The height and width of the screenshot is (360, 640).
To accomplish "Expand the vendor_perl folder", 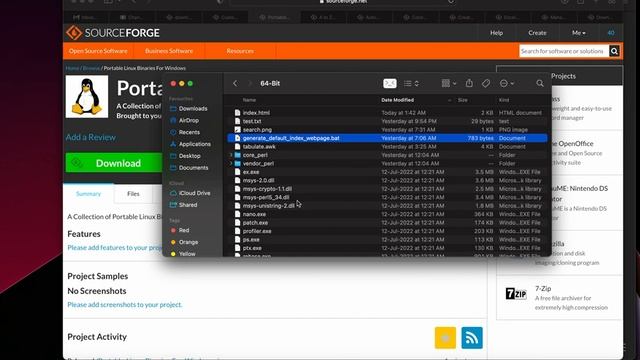I will (231, 164).
